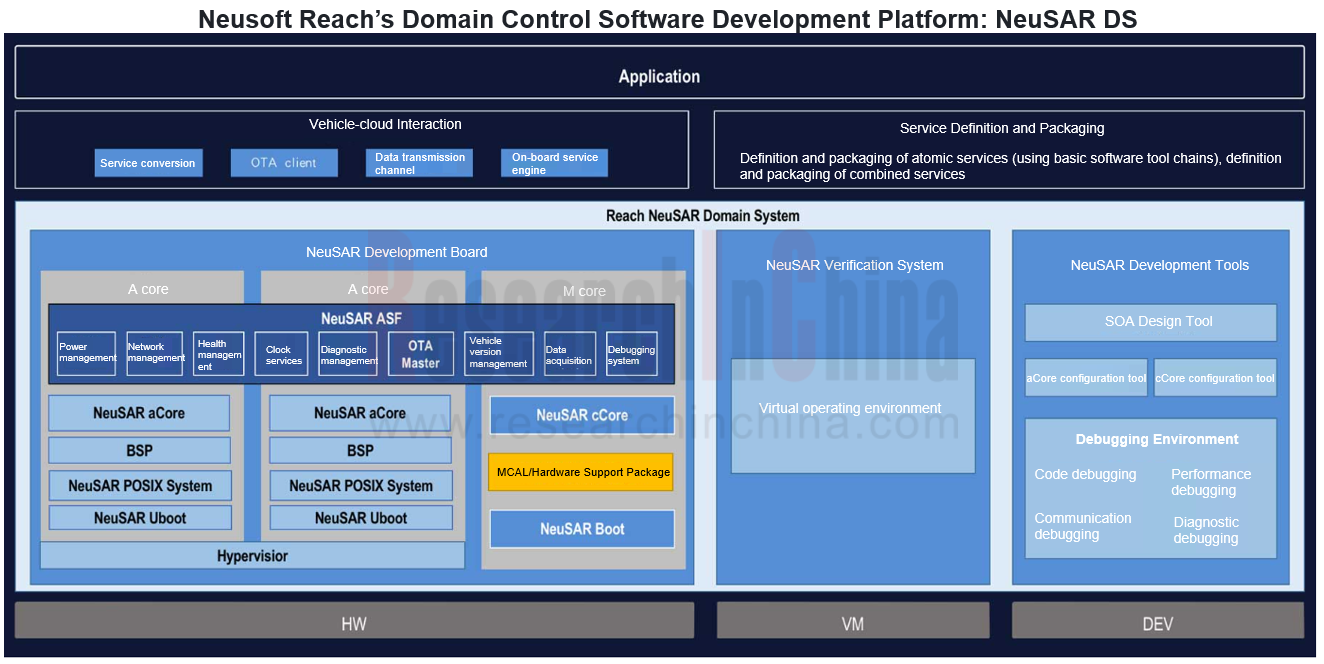Click the DEV bar at the bottom
Viewport: 1324px width, 664px height.
(x=1158, y=620)
